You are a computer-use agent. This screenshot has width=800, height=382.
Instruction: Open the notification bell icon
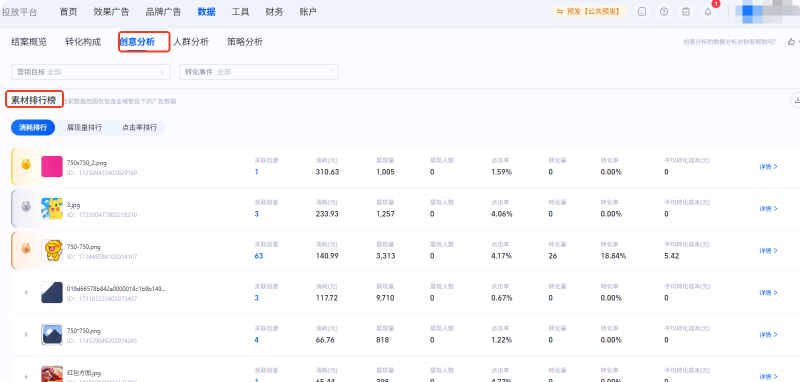(x=708, y=12)
